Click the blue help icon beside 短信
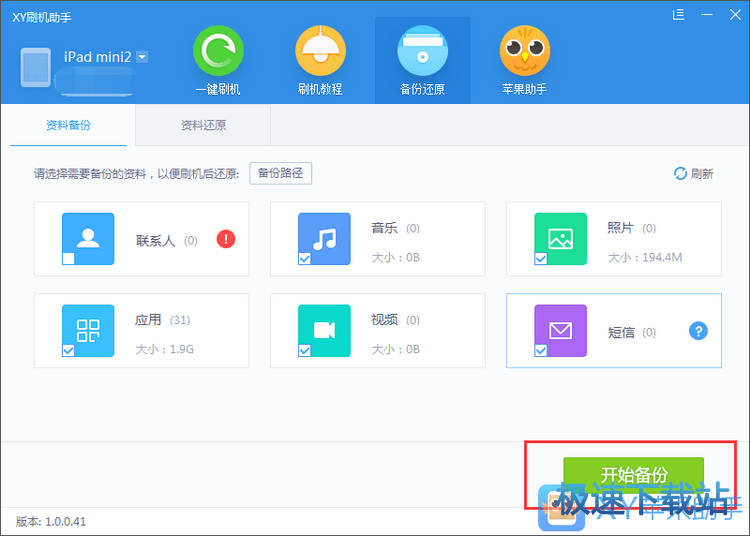This screenshot has width=750, height=536. tap(698, 331)
